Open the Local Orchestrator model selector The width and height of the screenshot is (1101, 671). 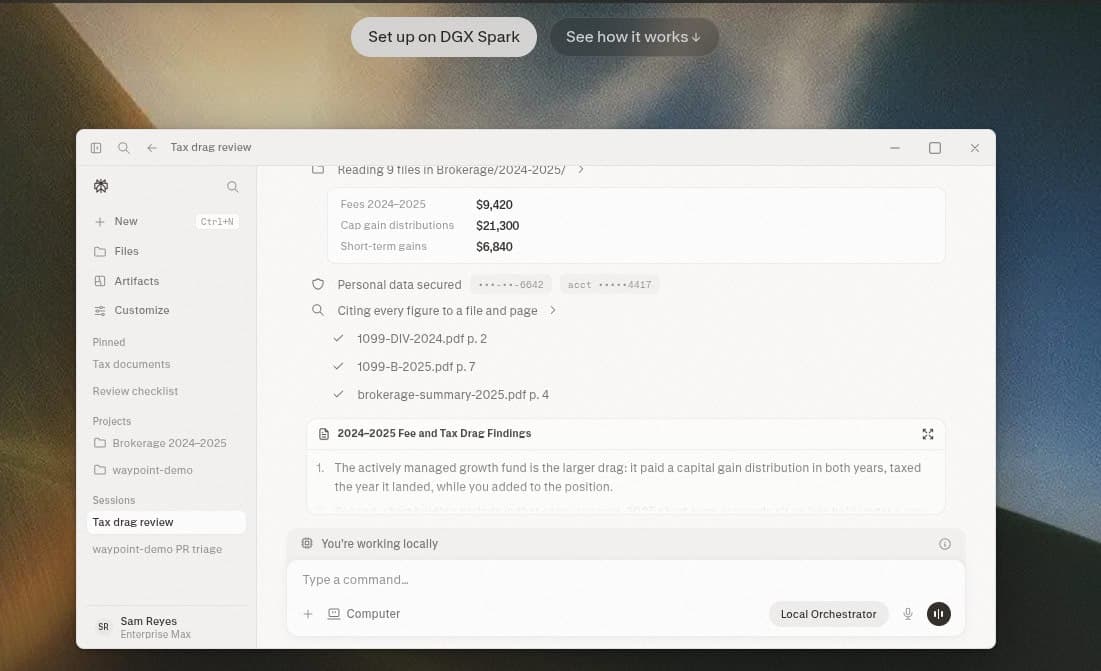[x=829, y=614]
